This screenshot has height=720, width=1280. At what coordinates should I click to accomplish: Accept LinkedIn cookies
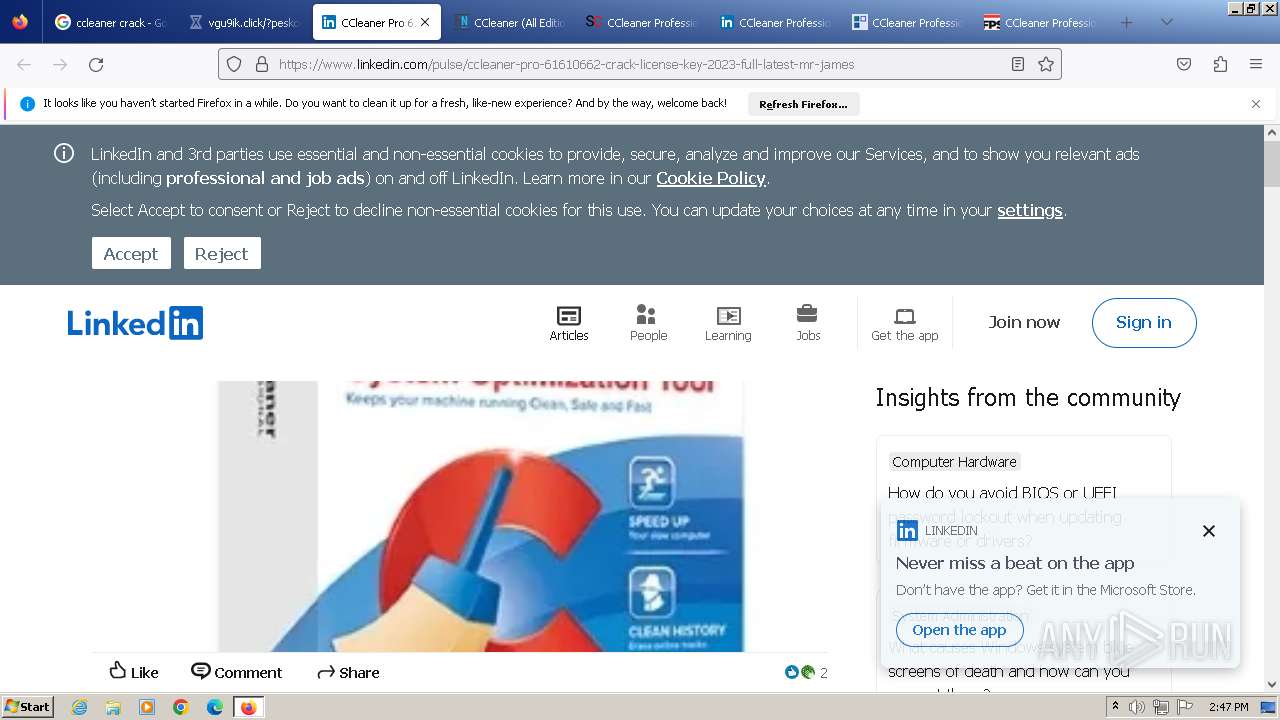coord(131,253)
